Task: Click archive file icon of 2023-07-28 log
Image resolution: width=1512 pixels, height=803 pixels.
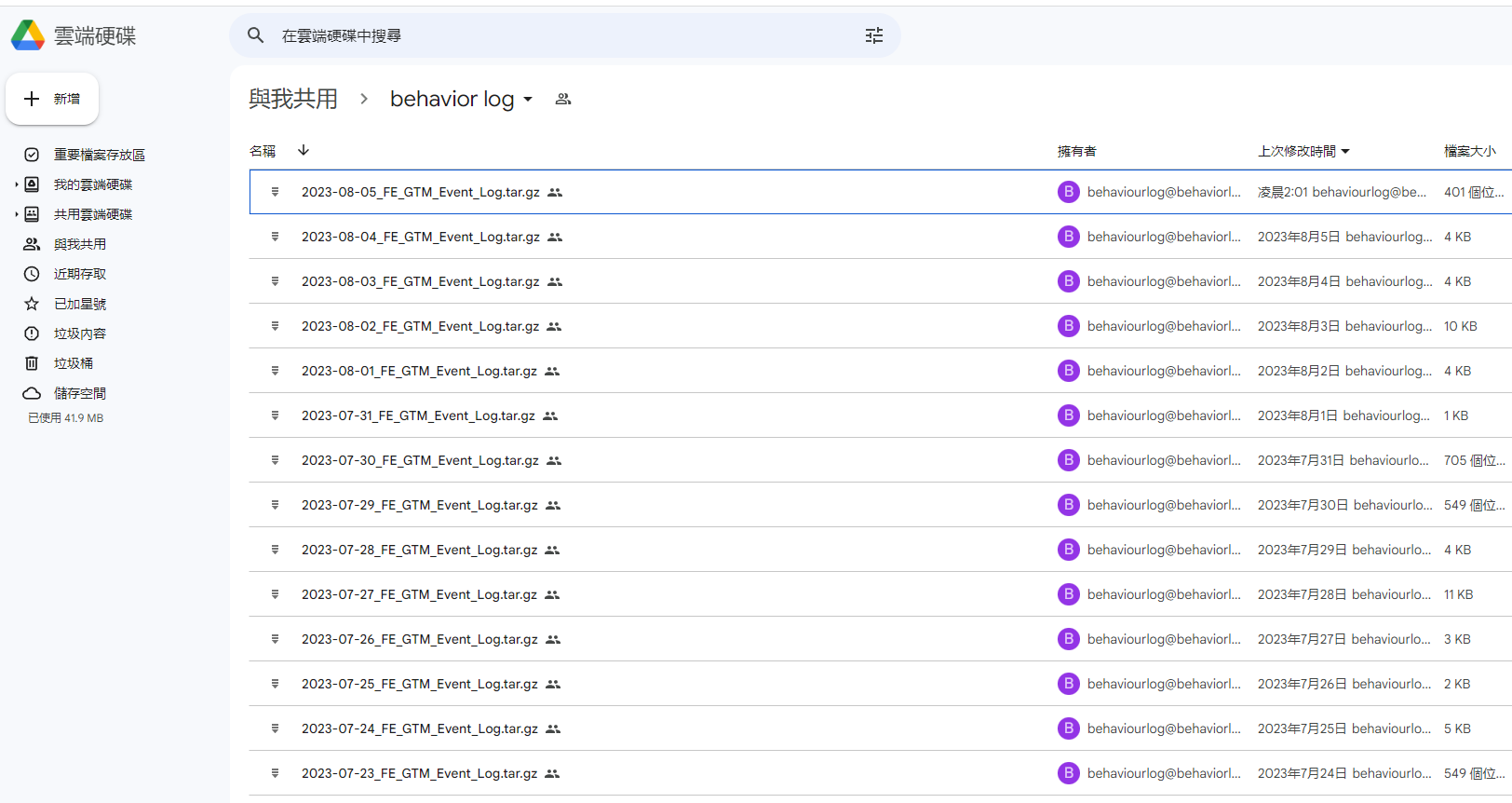Action: pyautogui.click(x=275, y=550)
